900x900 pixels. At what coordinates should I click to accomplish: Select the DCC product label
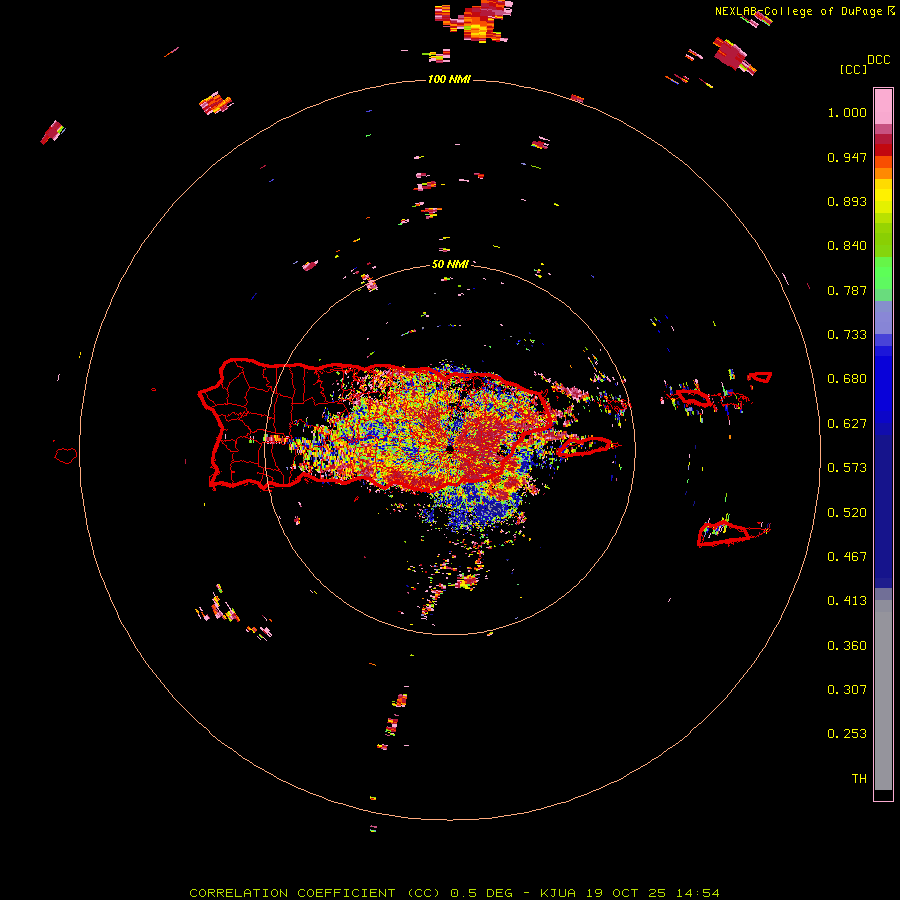tap(878, 60)
